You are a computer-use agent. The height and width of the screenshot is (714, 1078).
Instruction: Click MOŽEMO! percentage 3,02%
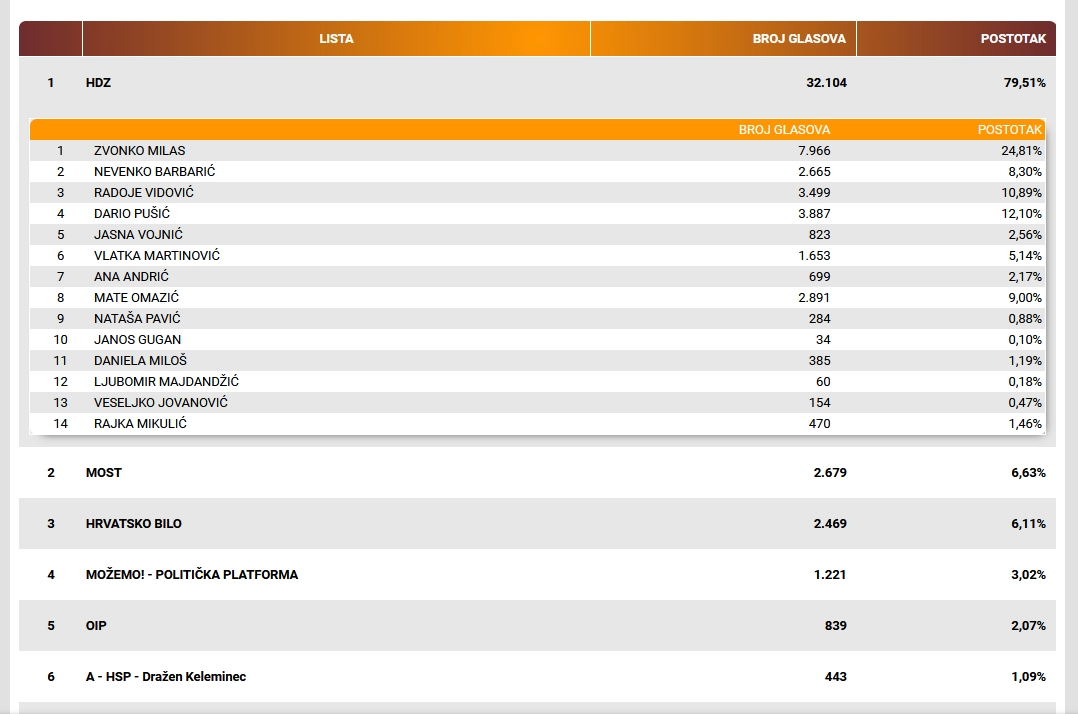(x=1028, y=574)
